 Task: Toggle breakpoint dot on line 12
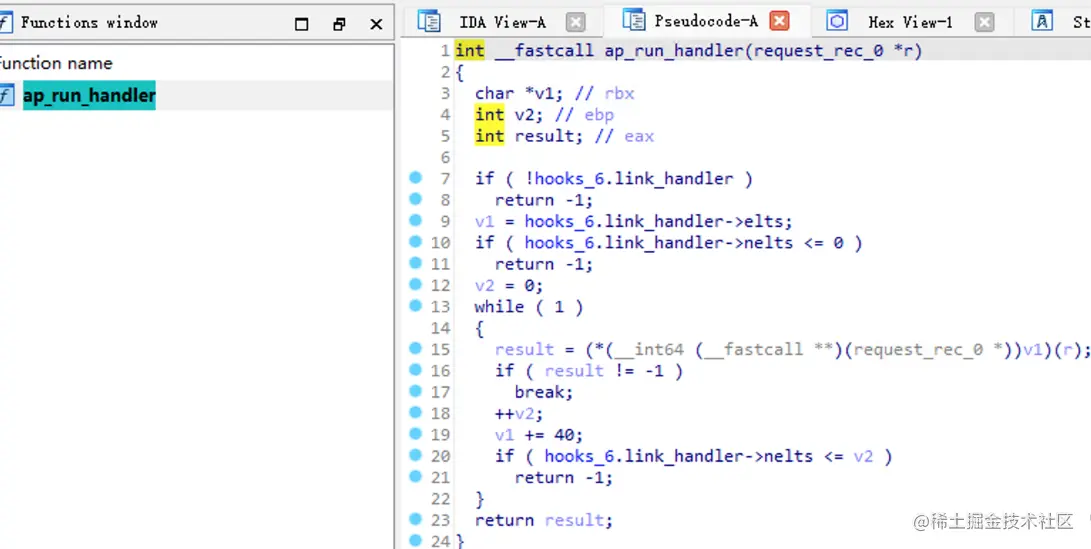(415, 284)
